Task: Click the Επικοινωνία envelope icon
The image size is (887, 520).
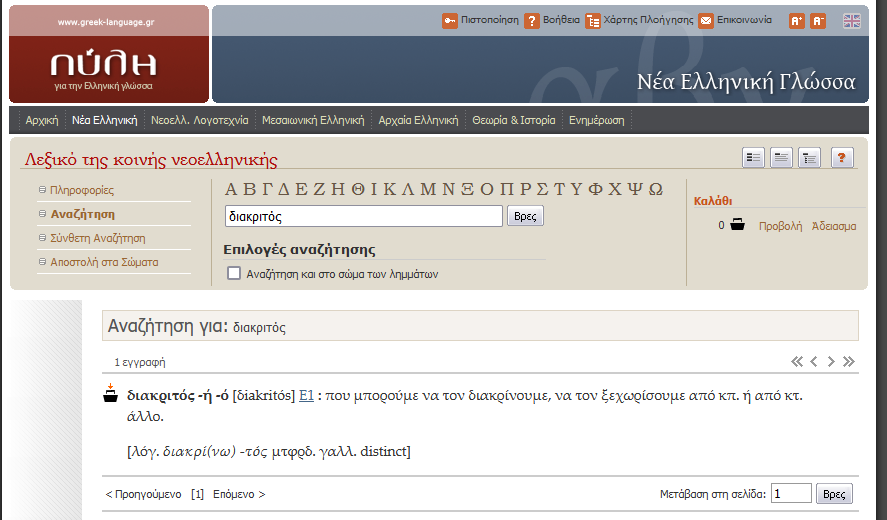Action: coord(706,21)
